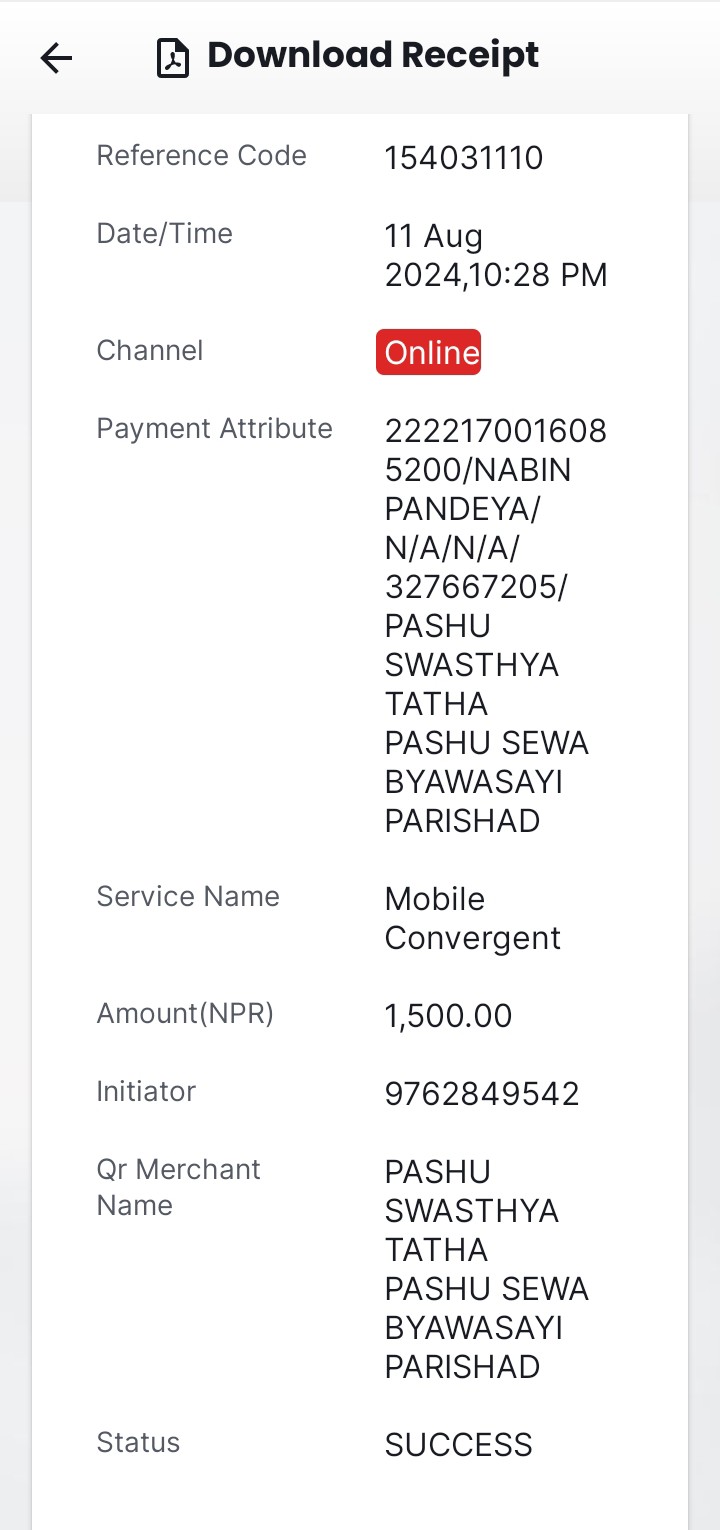Viewport: 720px width, 1530px height.
Task: Tap the PDF download receipt icon
Action: click(x=173, y=58)
